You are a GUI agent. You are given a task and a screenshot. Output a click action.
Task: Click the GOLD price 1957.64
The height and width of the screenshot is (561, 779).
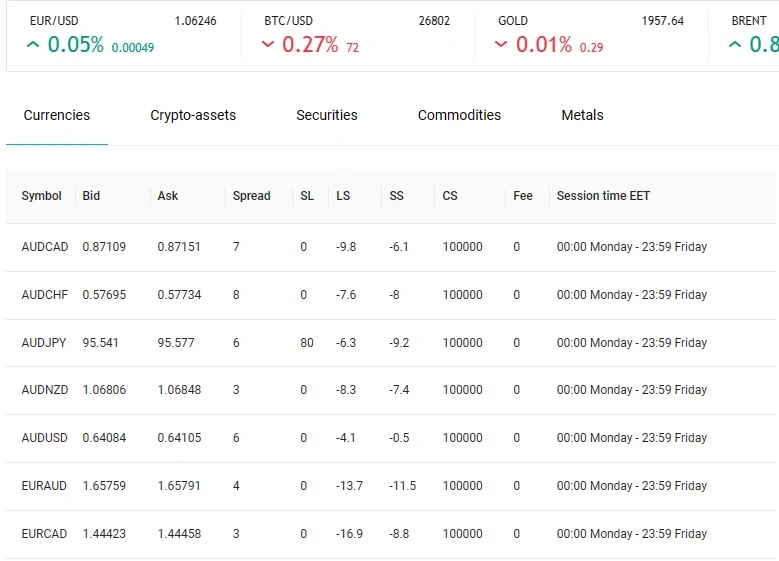(662, 21)
